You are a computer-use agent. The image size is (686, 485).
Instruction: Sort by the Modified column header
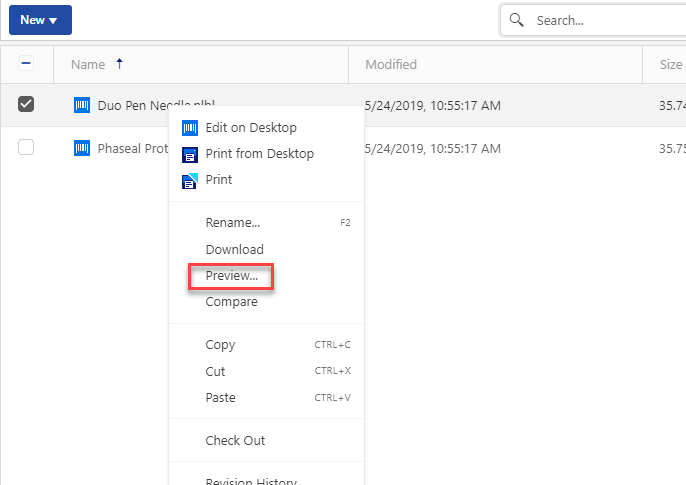[x=391, y=64]
